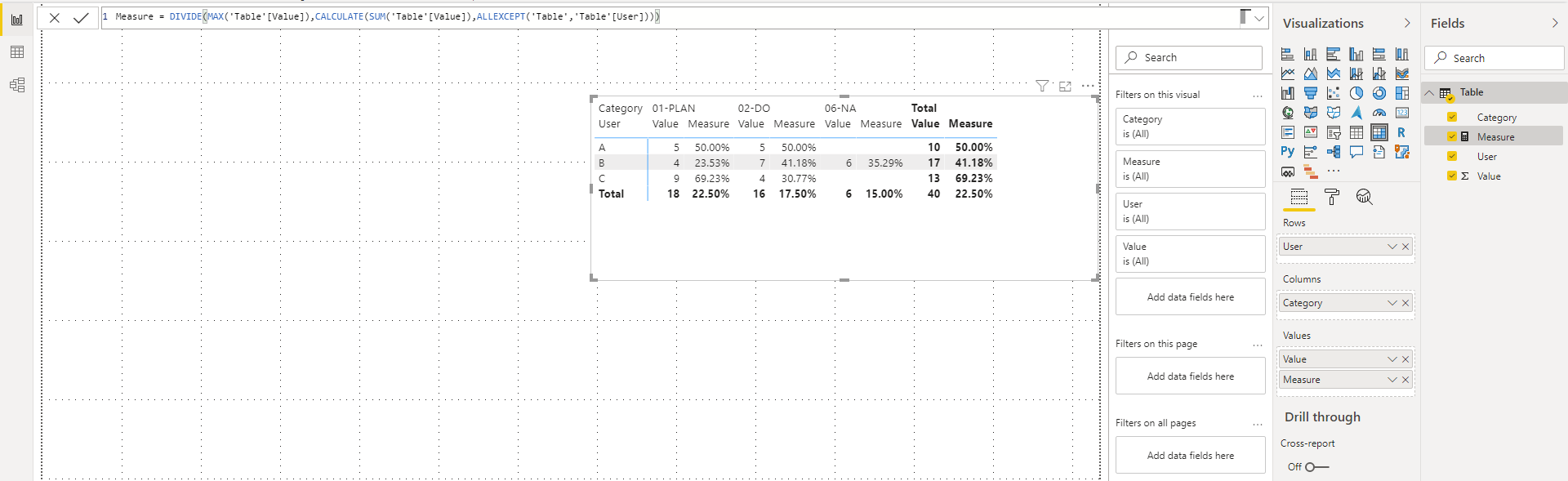Switch to Data view icon
Viewport: 1568px width, 481px height.
(x=16, y=52)
